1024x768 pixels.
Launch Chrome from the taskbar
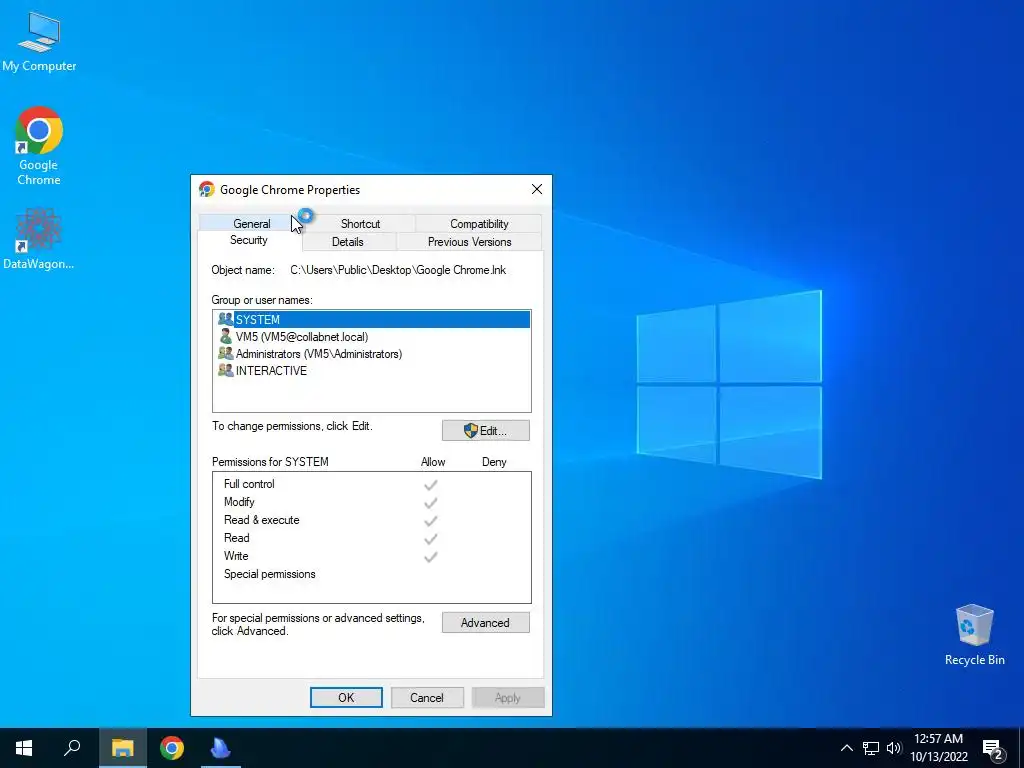172,748
